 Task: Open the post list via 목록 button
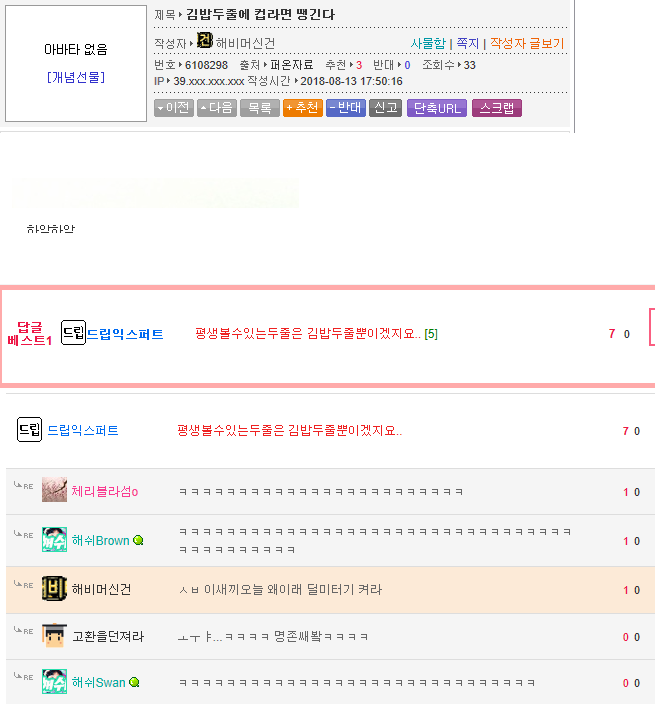click(259, 108)
